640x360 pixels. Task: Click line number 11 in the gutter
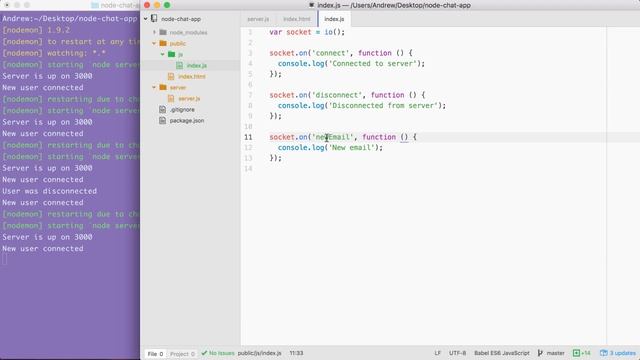(248, 137)
